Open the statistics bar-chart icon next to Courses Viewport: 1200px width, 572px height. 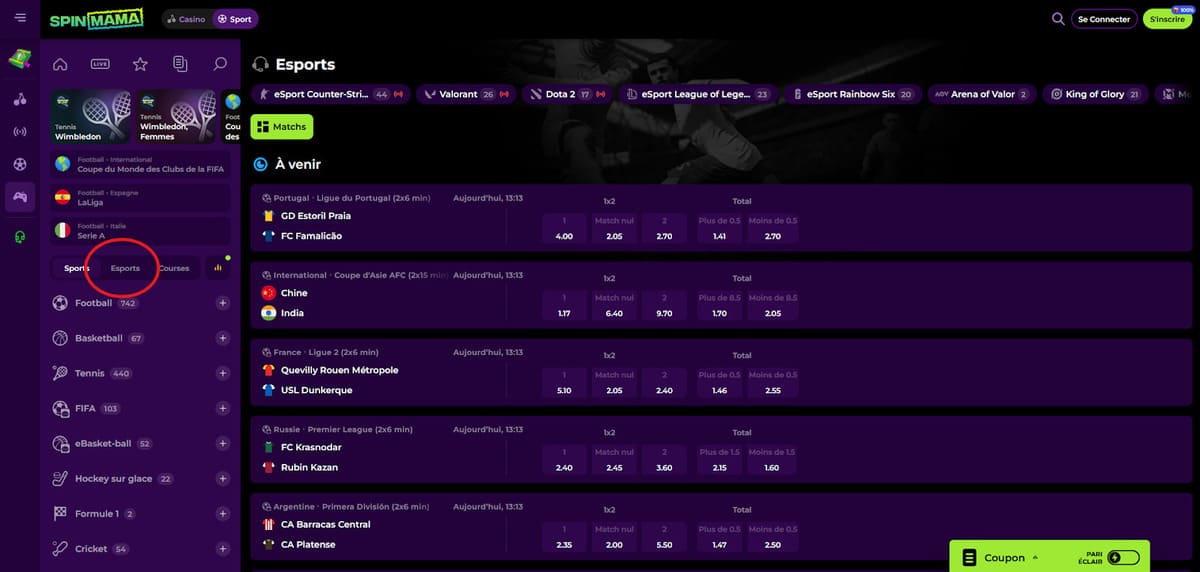coord(218,268)
